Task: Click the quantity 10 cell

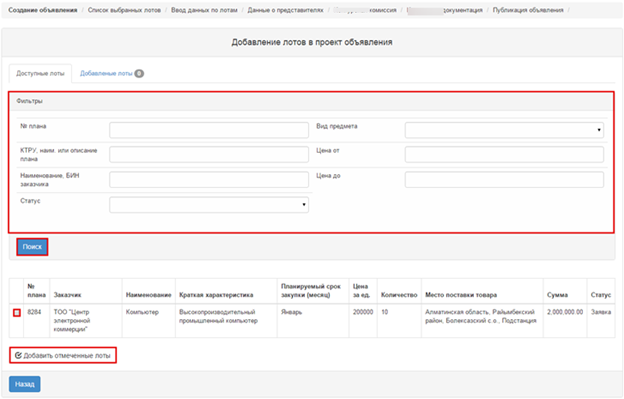Action: [399, 321]
